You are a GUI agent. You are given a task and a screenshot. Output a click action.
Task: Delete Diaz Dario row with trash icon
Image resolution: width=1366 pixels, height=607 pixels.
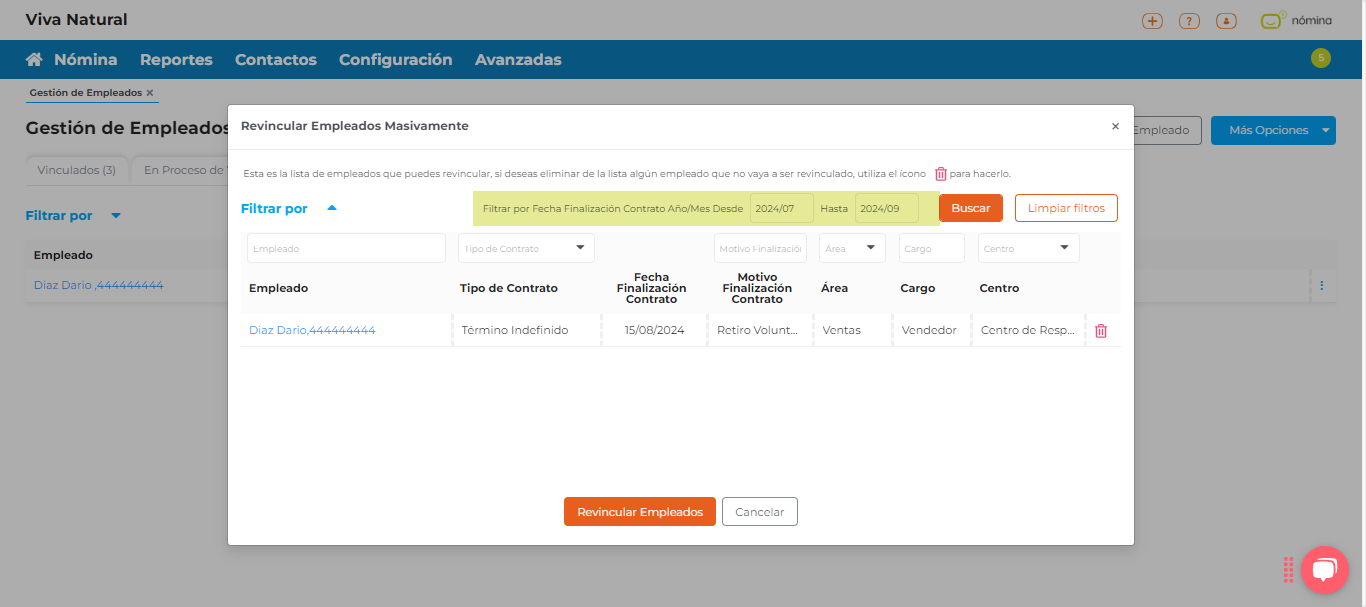[1100, 331]
